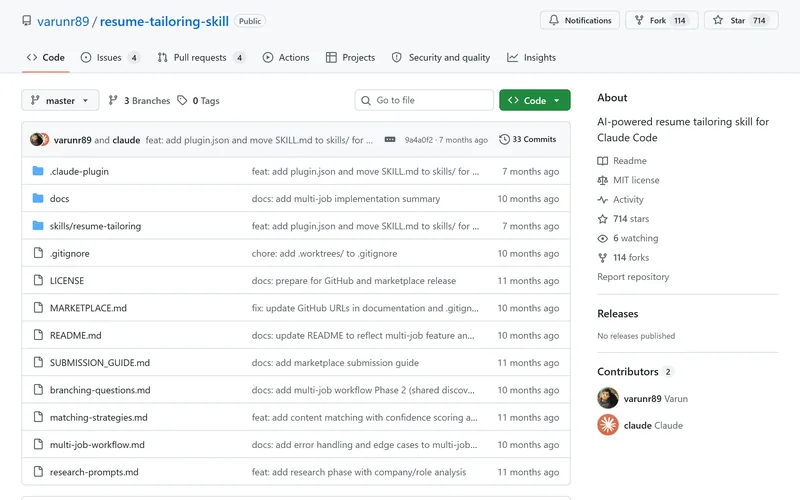Click the file icon beside SUBMISSION_GUIDE.md
This screenshot has height=500, width=800.
tap(38, 362)
